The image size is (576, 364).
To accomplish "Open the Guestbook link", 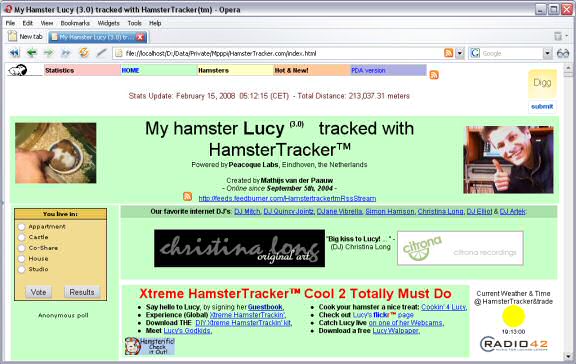I will coord(265,307).
